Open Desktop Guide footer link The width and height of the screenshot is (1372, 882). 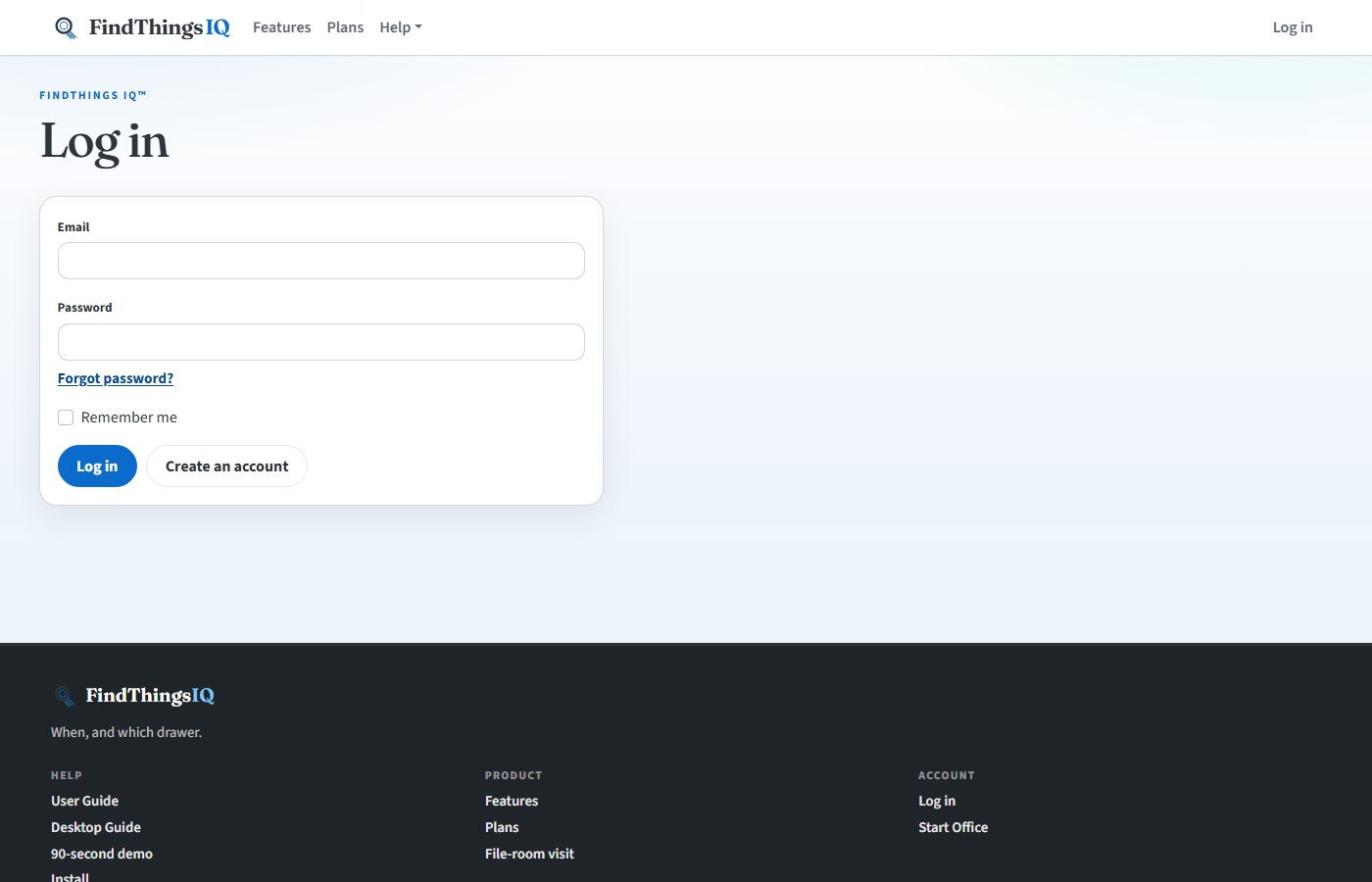click(x=96, y=827)
